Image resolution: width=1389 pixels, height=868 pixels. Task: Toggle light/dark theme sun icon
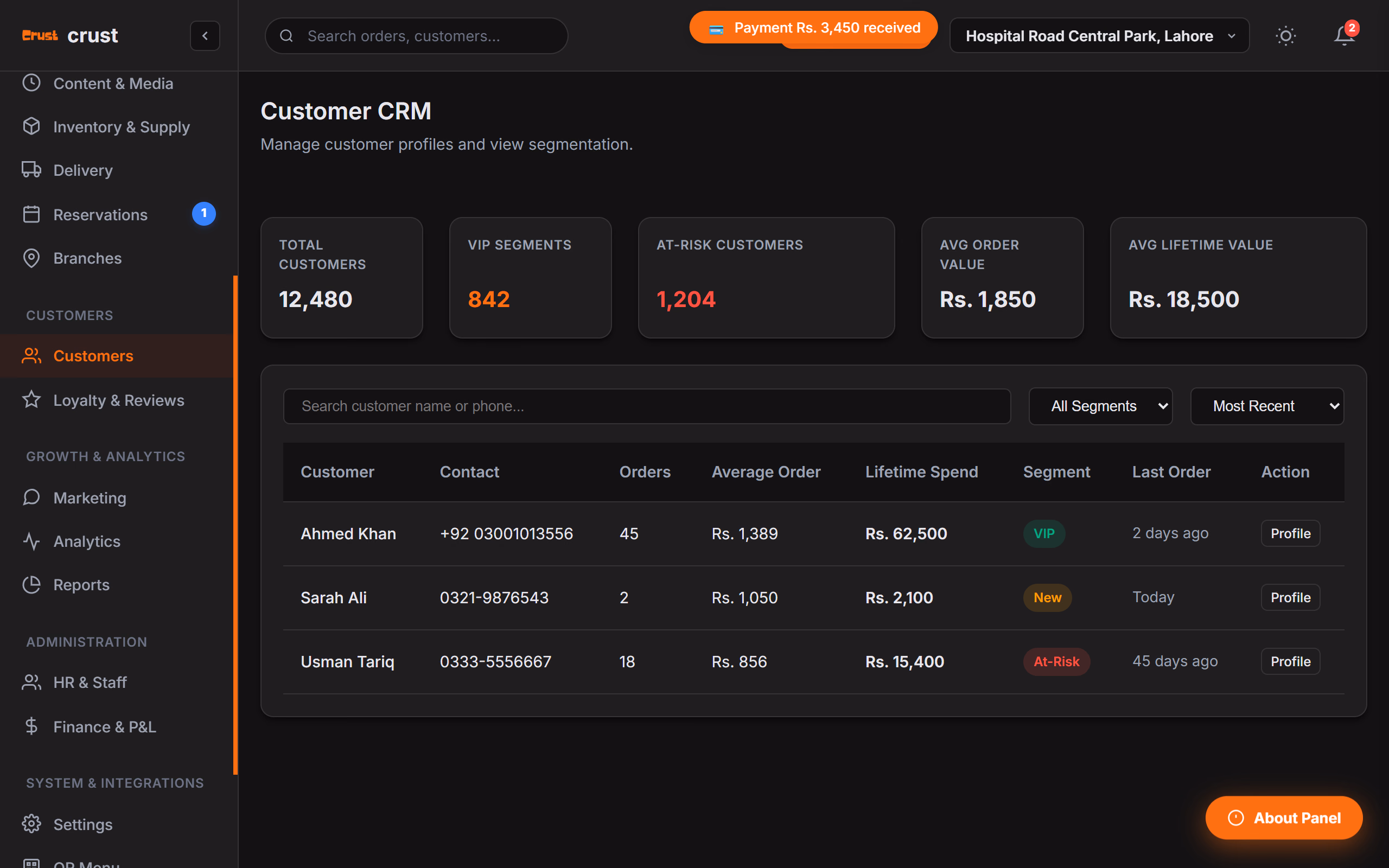(x=1286, y=36)
